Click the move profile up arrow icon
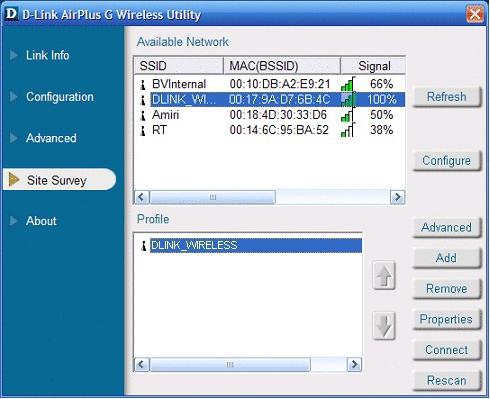The width and height of the screenshot is (490, 399). pyautogui.click(x=384, y=275)
